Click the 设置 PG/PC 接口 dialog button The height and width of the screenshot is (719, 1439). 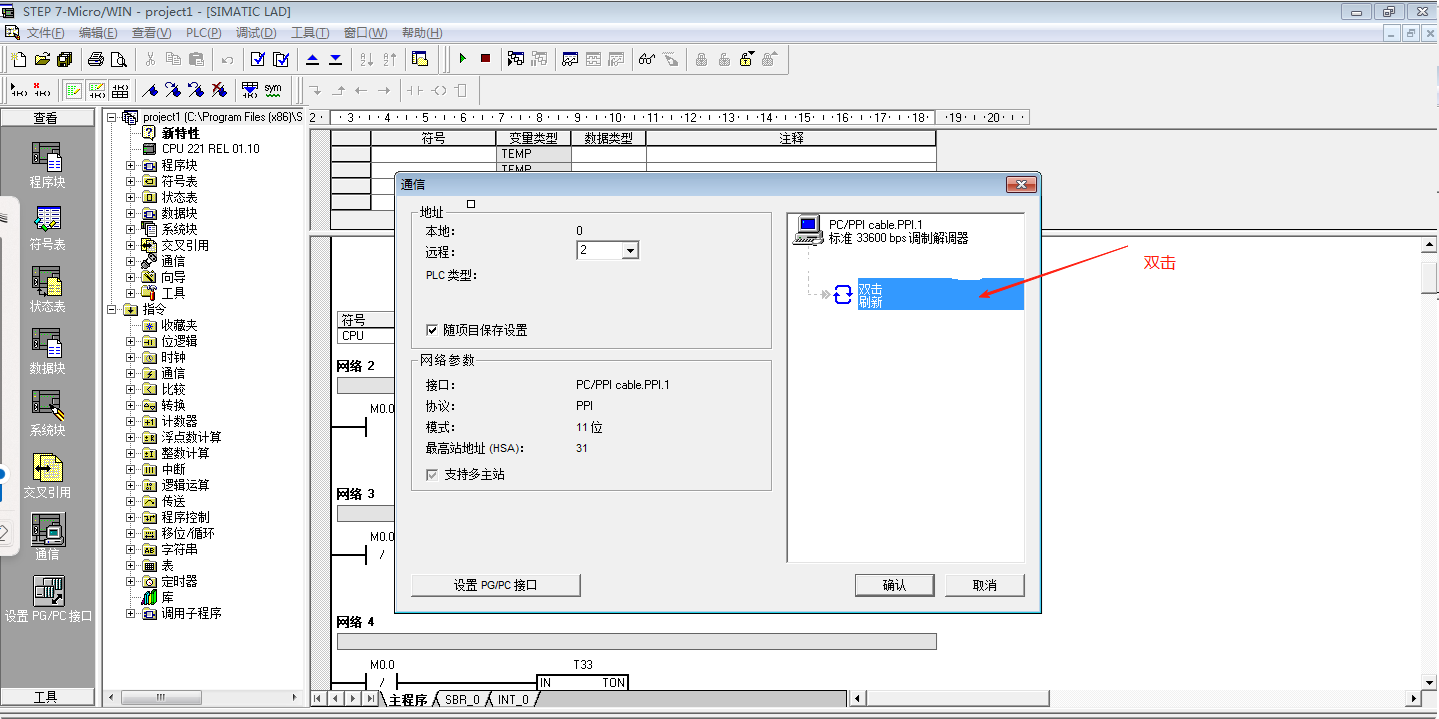click(495, 585)
